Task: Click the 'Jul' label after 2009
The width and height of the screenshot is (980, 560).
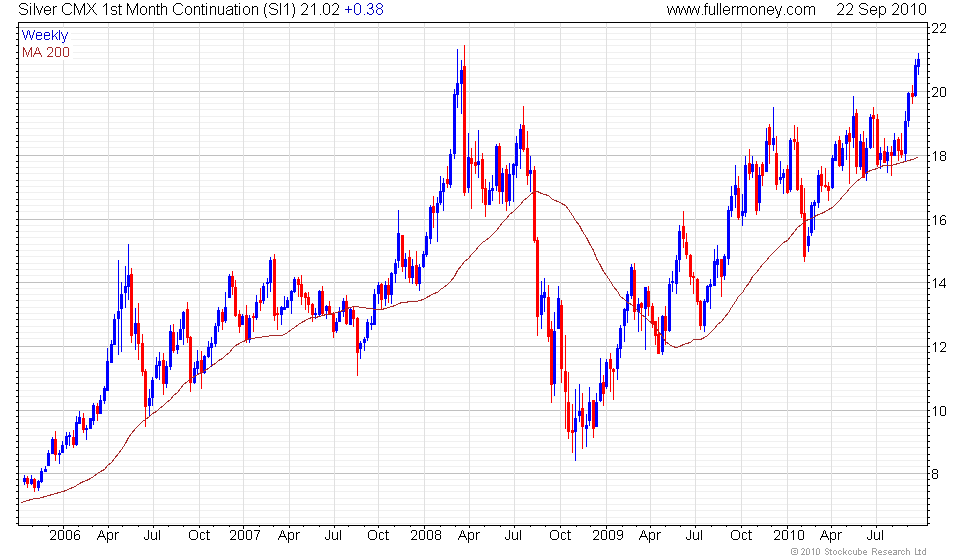Action: (694, 536)
